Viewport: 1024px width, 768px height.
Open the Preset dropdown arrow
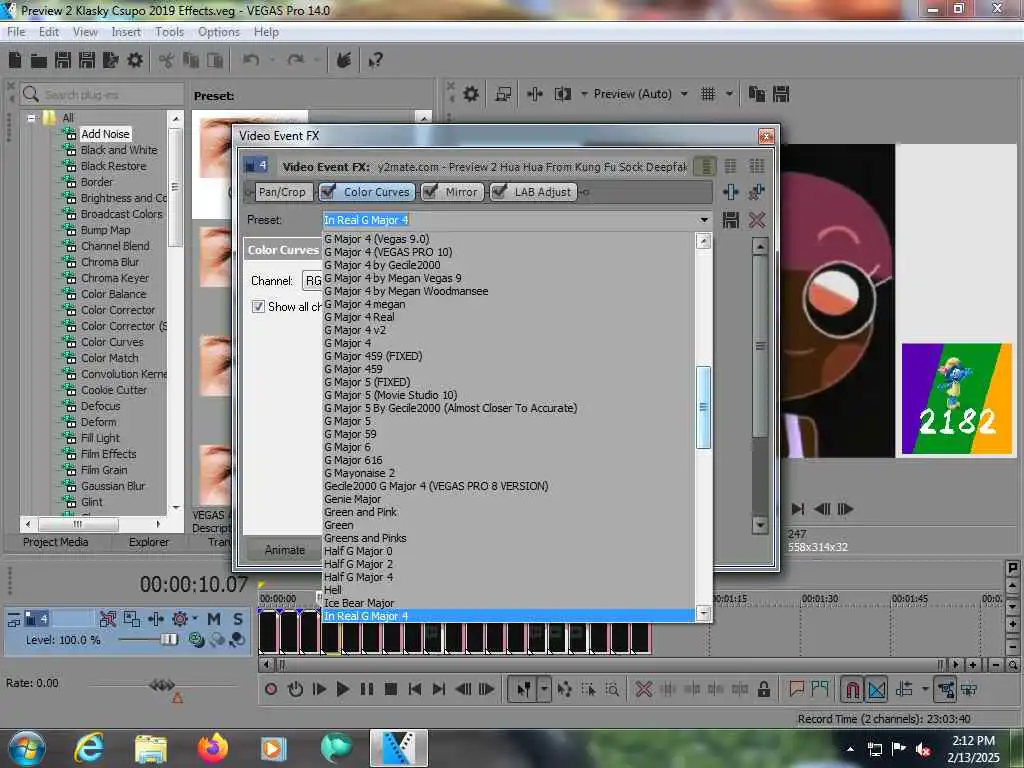point(704,220)
